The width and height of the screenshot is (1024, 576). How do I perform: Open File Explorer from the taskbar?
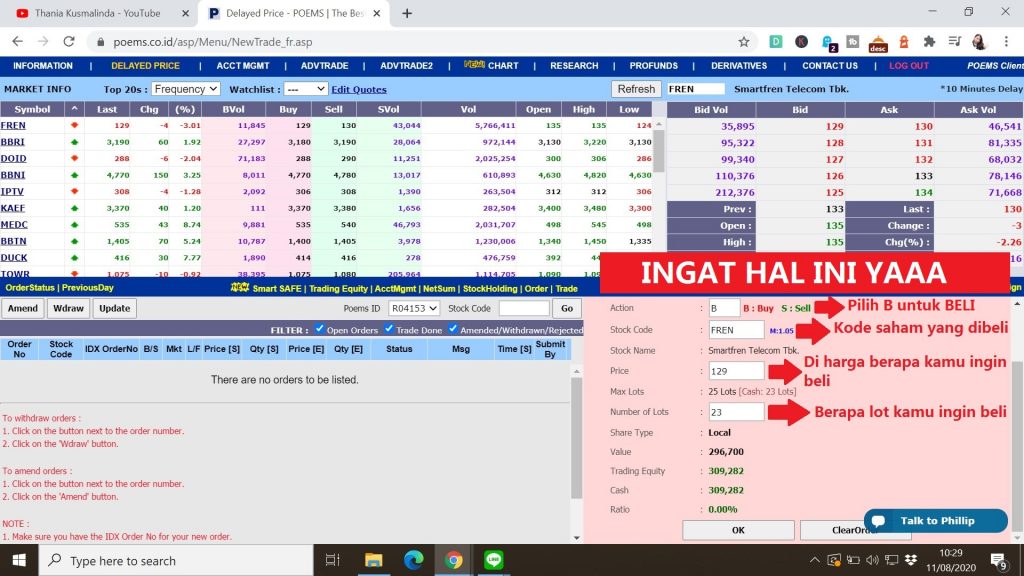tap(373, 560)
